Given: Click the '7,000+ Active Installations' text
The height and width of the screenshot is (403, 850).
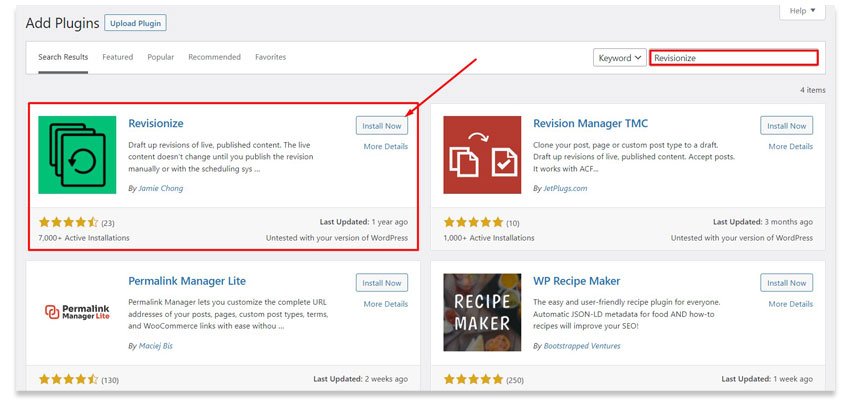Looking at the screenshot, I should coord(84,238).
